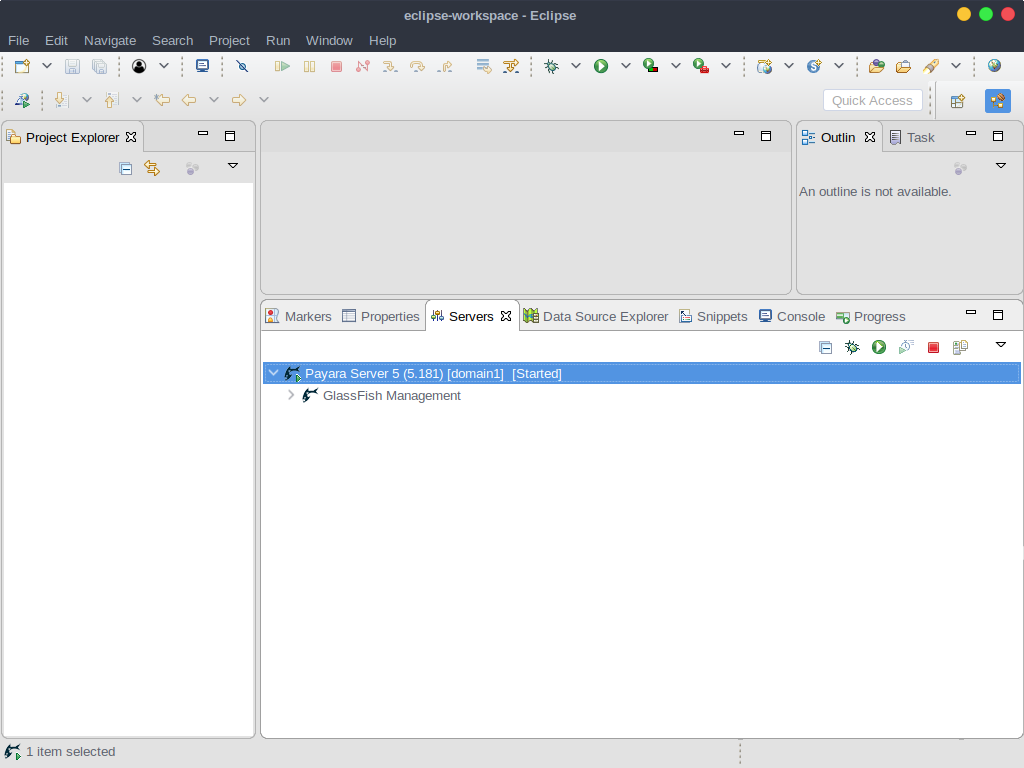The image size is (1024, 768).
Task: Click the main toolbar Debug bug icon
Action: tap(552, 66)
